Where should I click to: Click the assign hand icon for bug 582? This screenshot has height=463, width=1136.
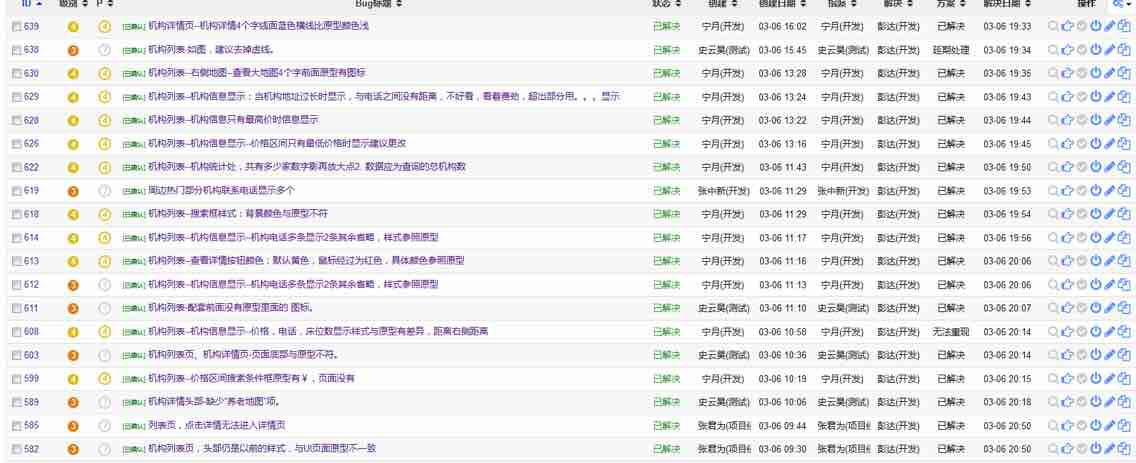[x=1067, y=449]
